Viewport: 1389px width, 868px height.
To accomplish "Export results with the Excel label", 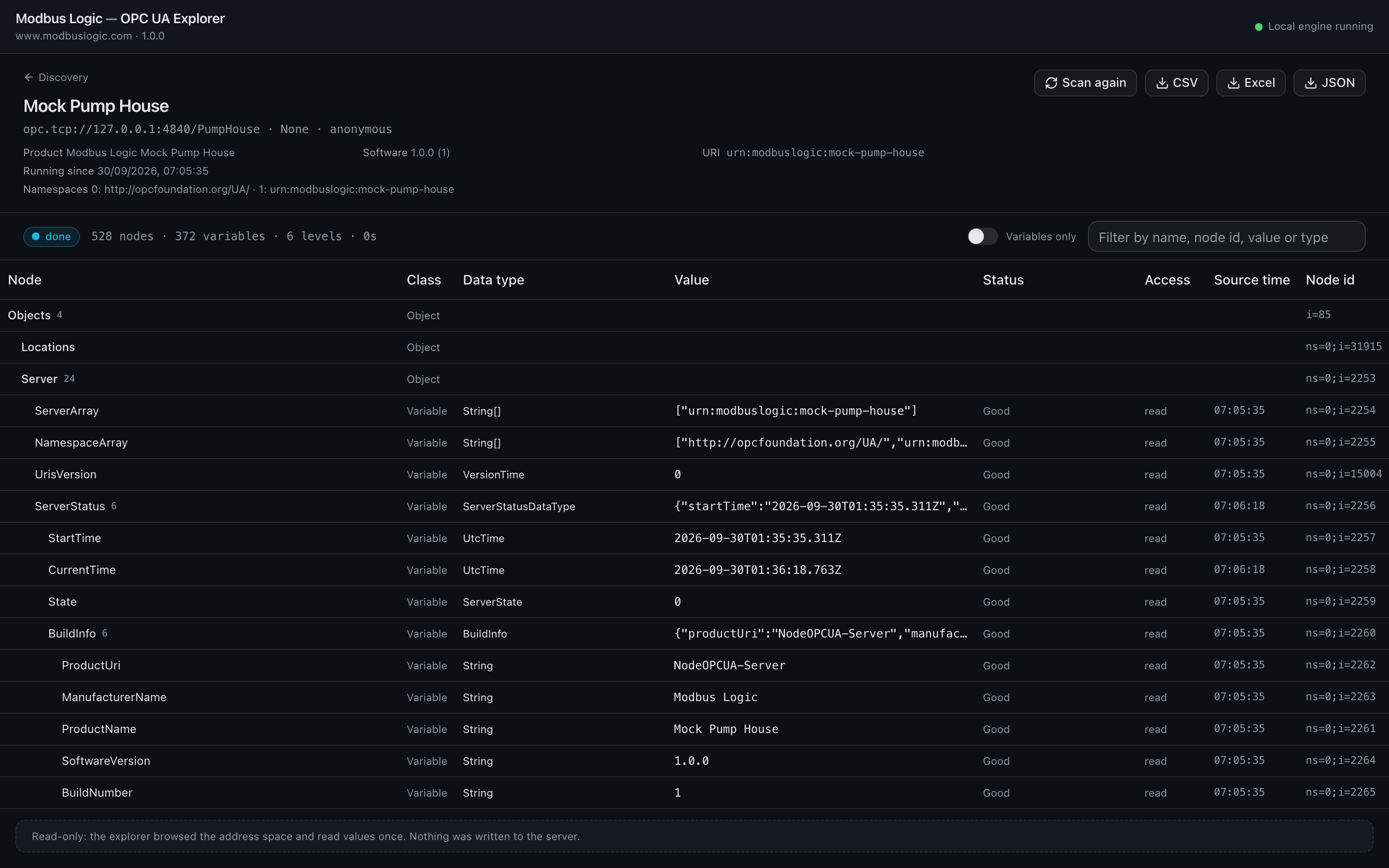I will coord(1259,83).
